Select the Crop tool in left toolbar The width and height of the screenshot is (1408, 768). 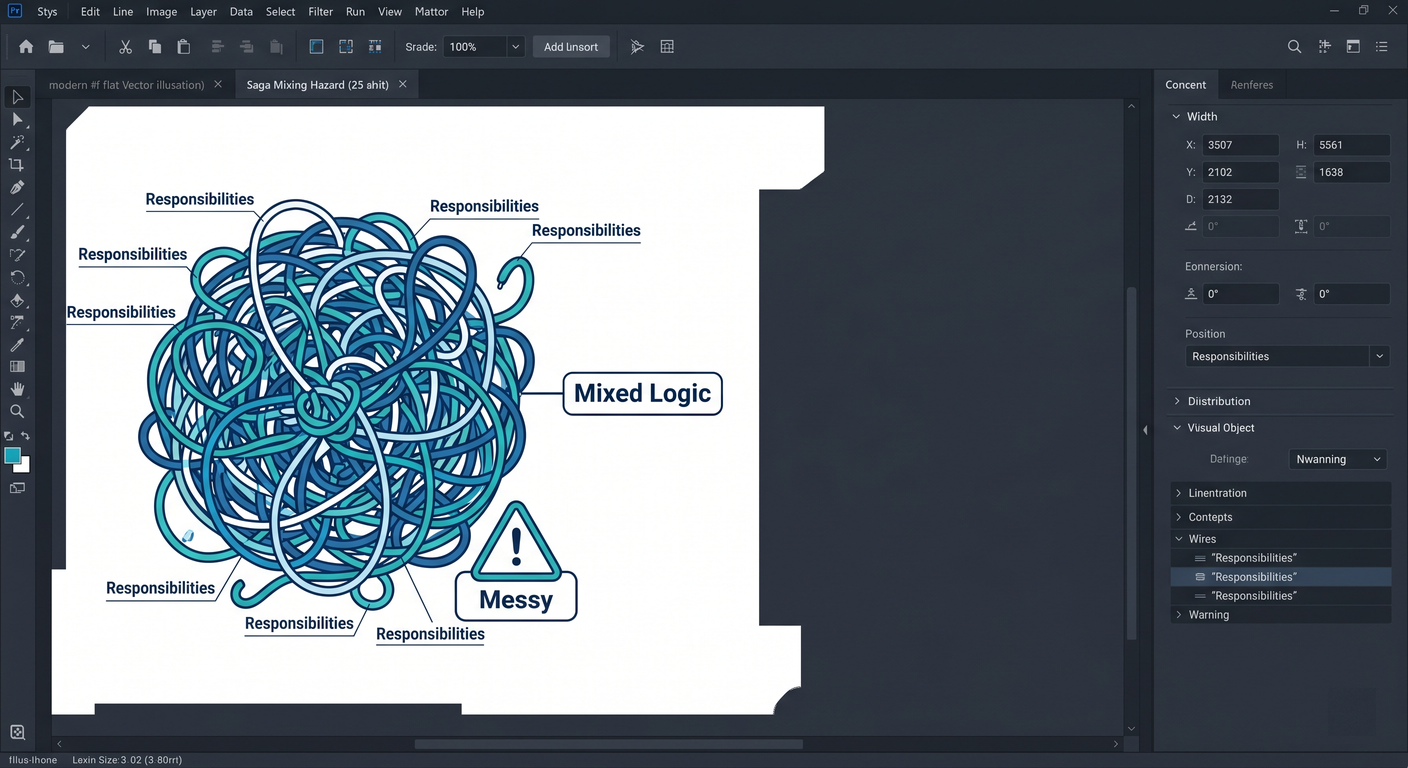[x=17, y=165]
